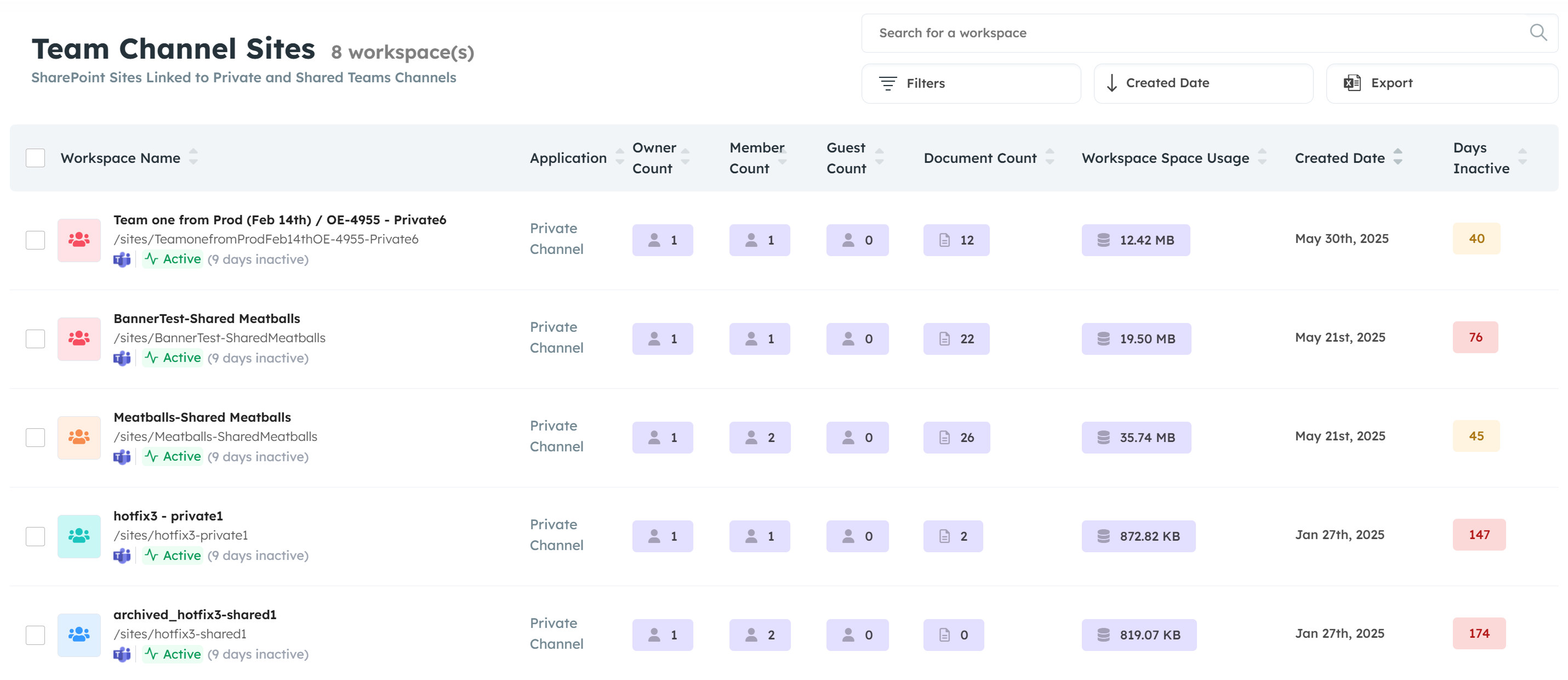The image size is (1568, 680).
Task: Sort by Workspace Space Usage column arrows
Action: click(1262, 157)
